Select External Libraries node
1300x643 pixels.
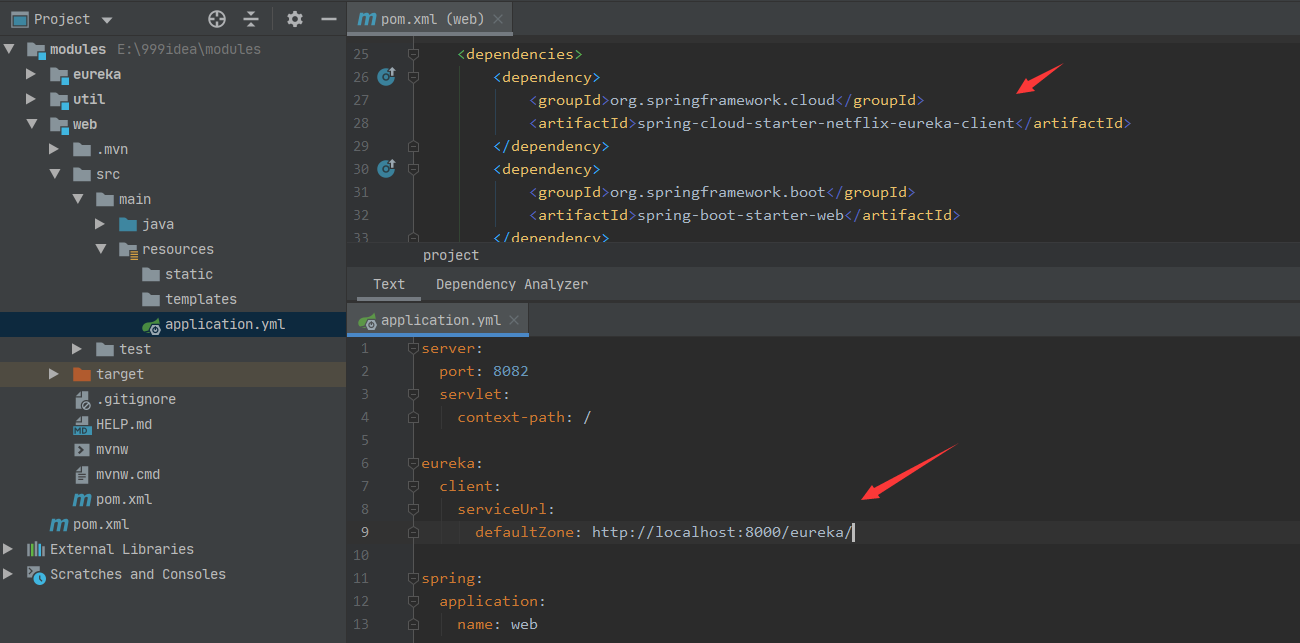pos(122,549)
